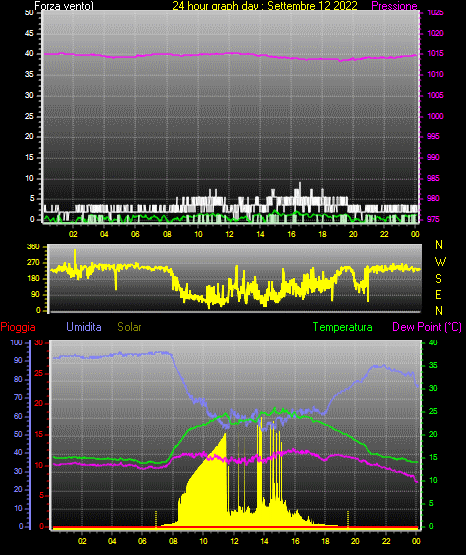Viewport: 466px width, 555px height.
Task: Select the Umidita legend label
Action: [84, 327]
